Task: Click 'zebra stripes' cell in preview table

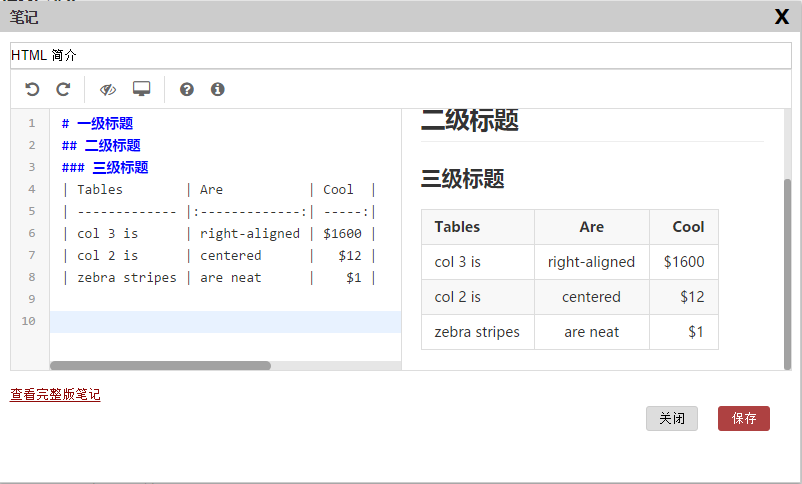Action: pyautogui.click(x=477, y=332)
